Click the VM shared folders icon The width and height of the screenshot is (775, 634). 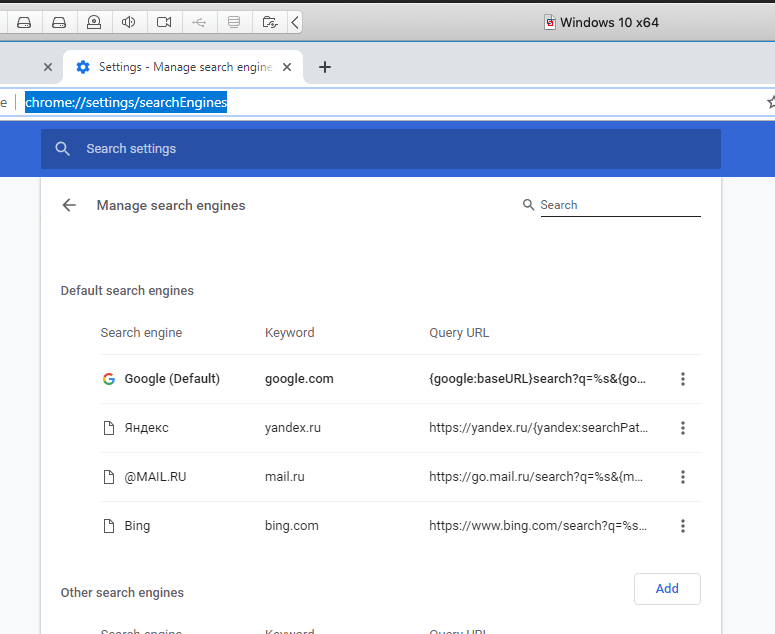269,22
